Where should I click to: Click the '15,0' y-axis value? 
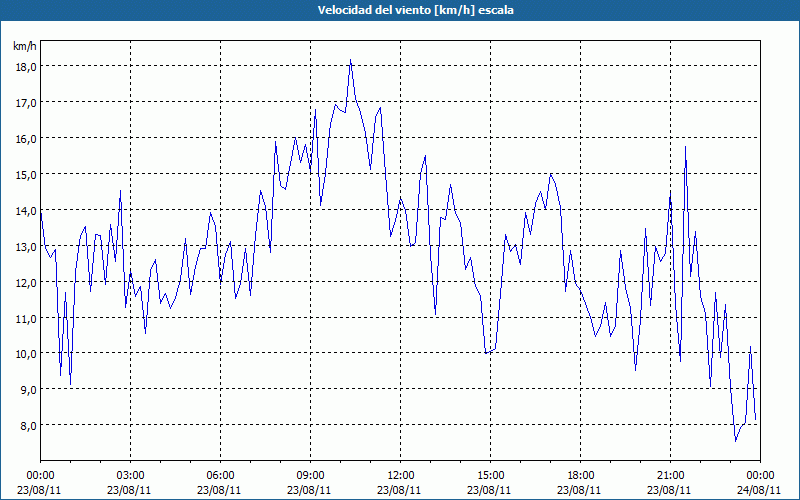point(25,174)
